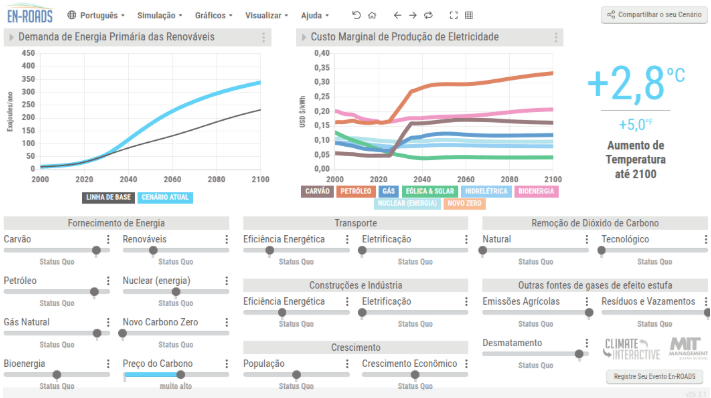Open the MIT Management logo link

click(x=688, y=348)
